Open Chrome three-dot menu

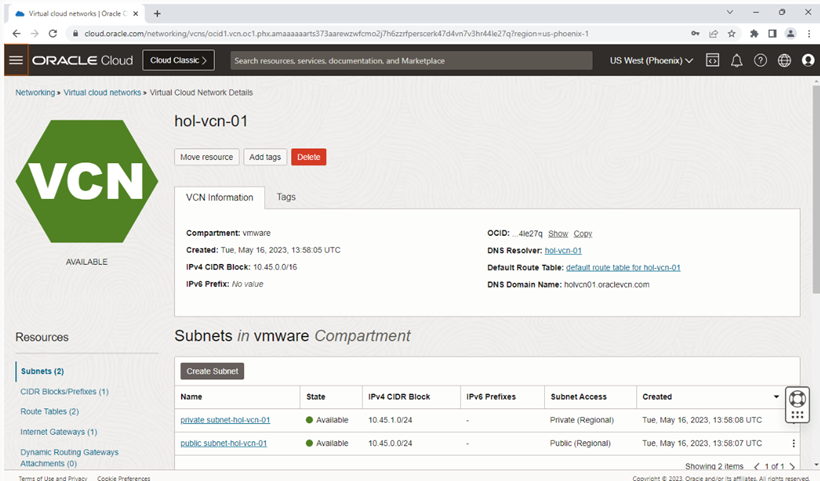point(809,33)
